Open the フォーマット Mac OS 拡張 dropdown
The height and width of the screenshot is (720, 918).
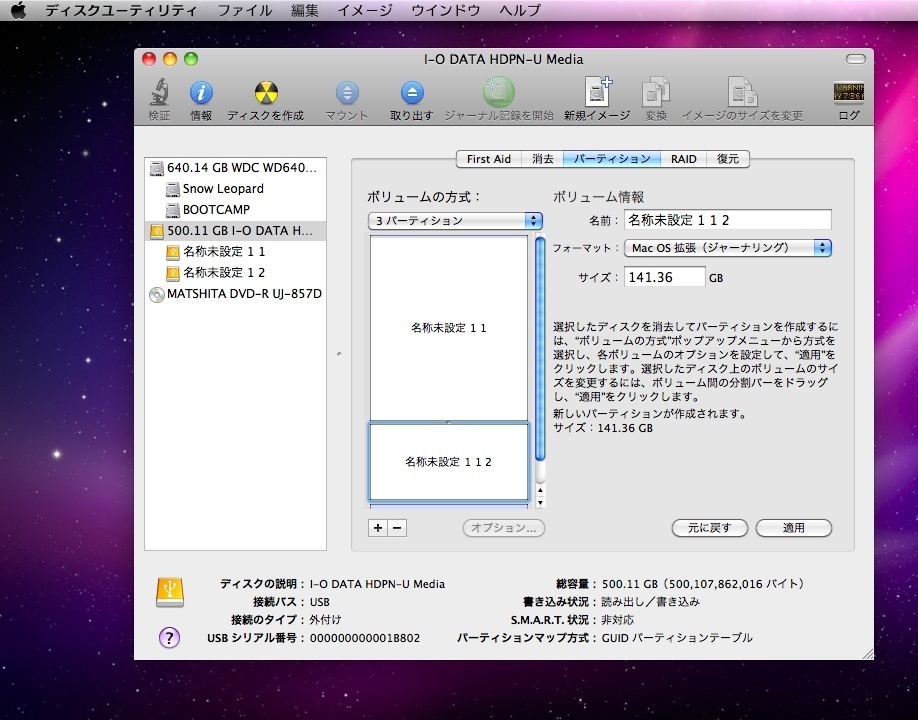pos(727,248)
